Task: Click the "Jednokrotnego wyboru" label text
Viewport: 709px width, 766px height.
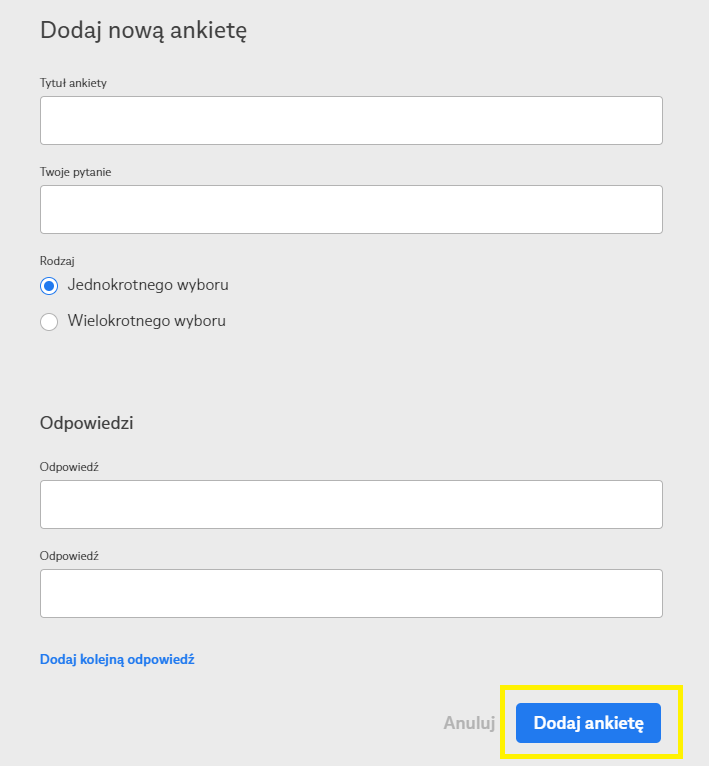Action: (148, 285)
